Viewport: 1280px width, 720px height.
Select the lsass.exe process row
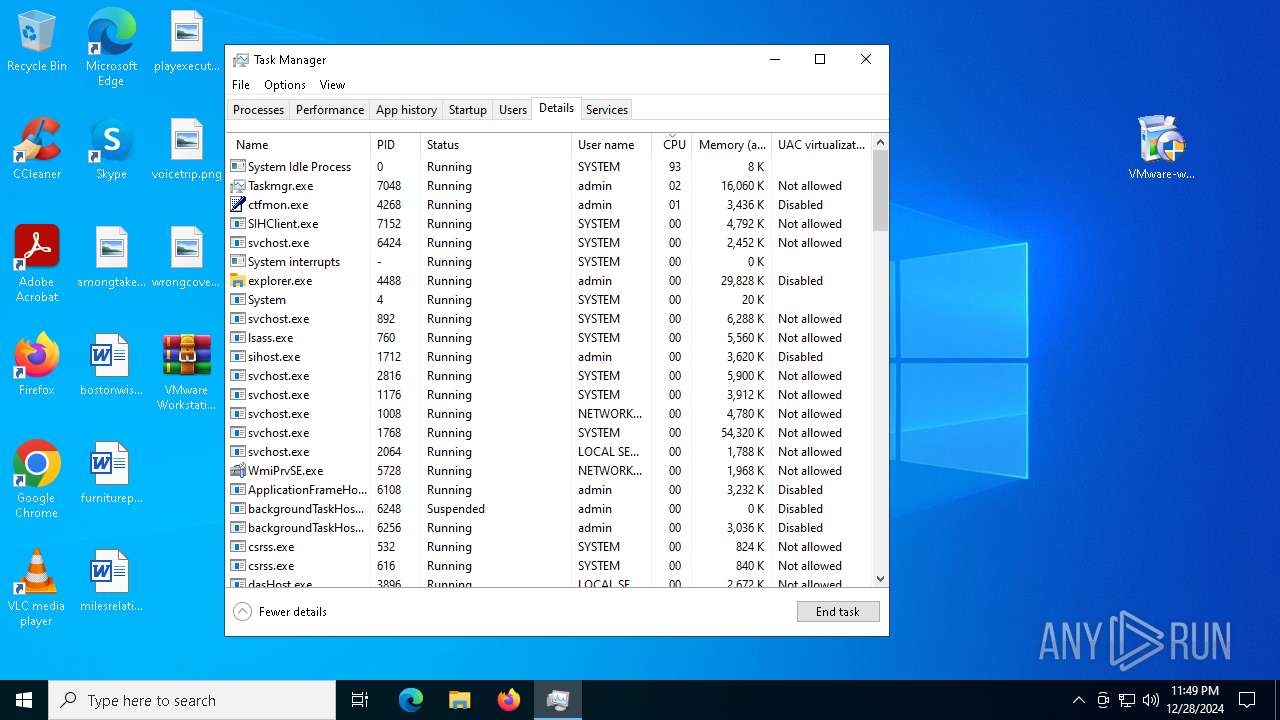[549, 338]
